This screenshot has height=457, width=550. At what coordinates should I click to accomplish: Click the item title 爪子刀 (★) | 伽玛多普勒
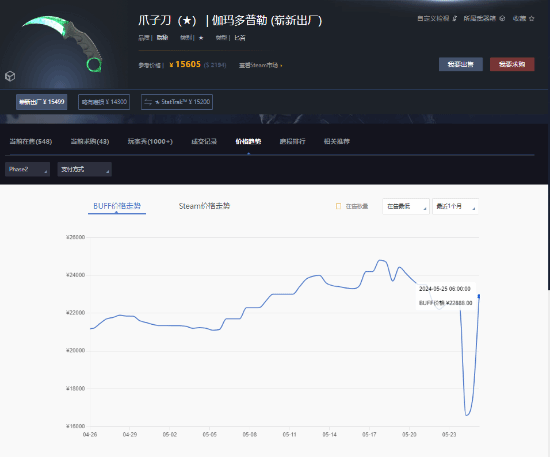pyautogui.click(x=230, y=20)
